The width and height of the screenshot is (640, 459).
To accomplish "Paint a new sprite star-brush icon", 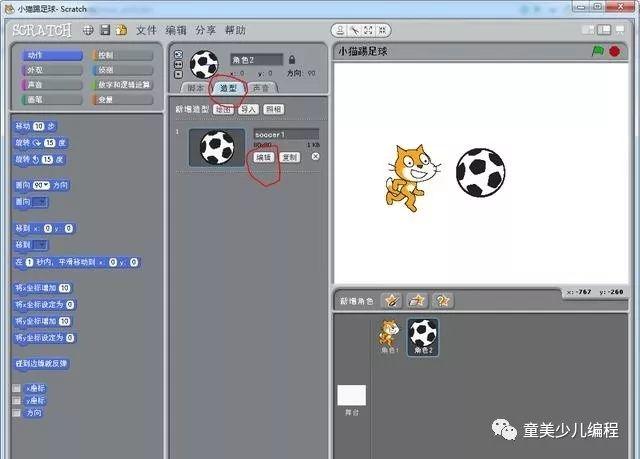I will (x=391, y=301).
